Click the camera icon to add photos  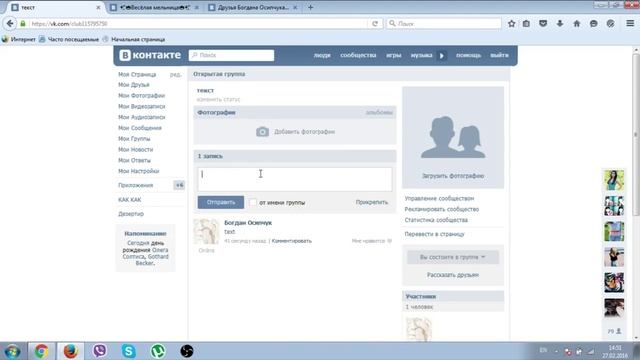tap(262, 132)
